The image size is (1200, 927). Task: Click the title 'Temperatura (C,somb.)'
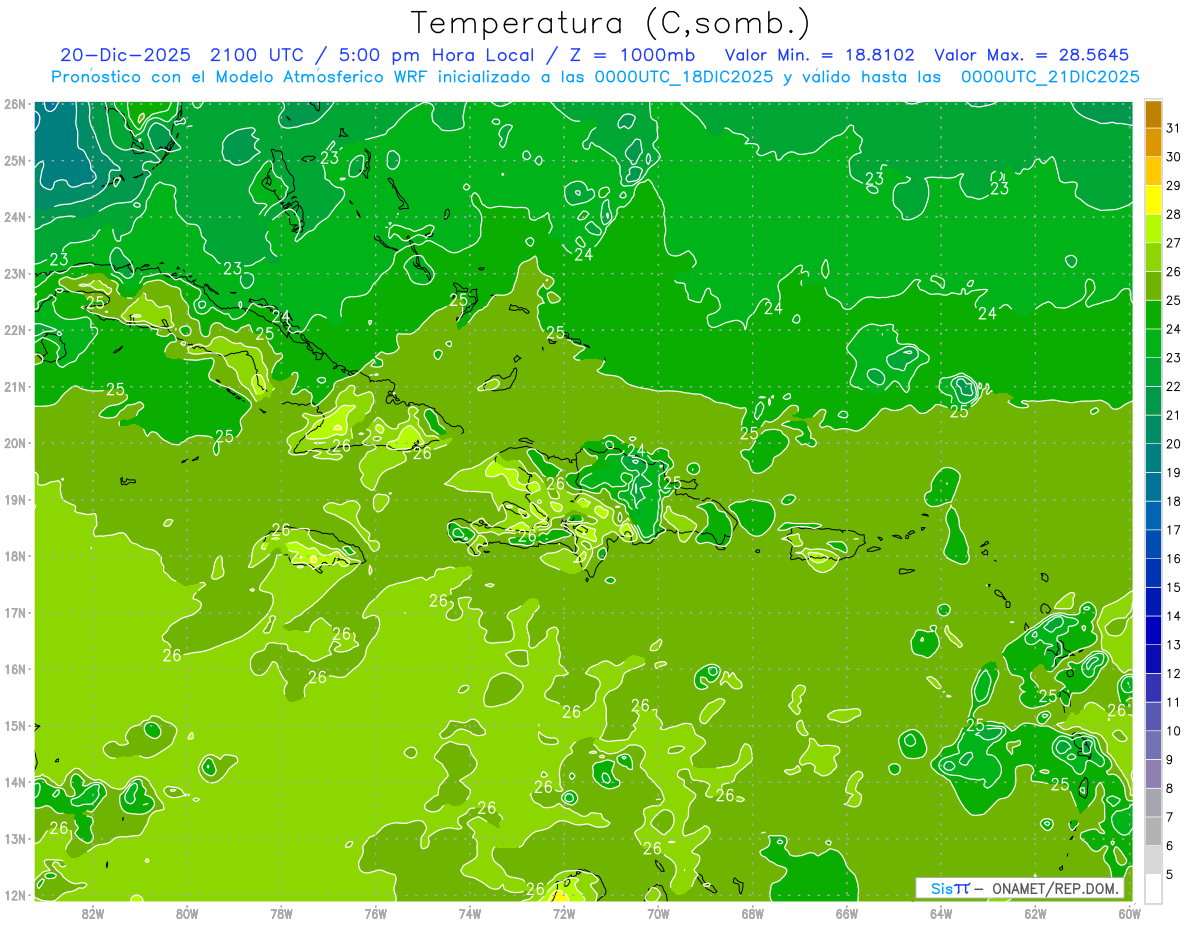coord(611,23)
